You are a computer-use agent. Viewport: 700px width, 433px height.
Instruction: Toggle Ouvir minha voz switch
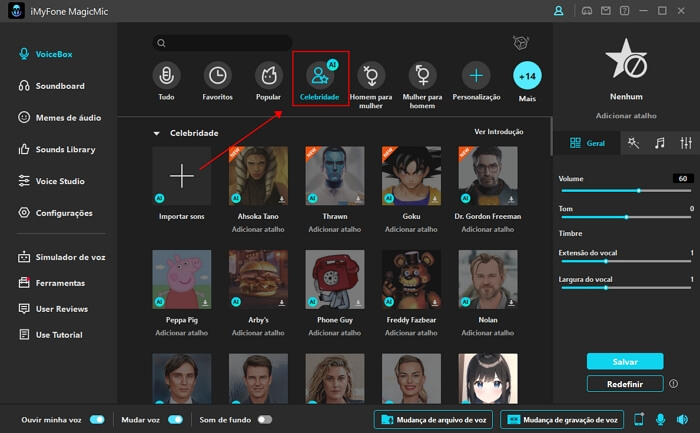point(97,420)
